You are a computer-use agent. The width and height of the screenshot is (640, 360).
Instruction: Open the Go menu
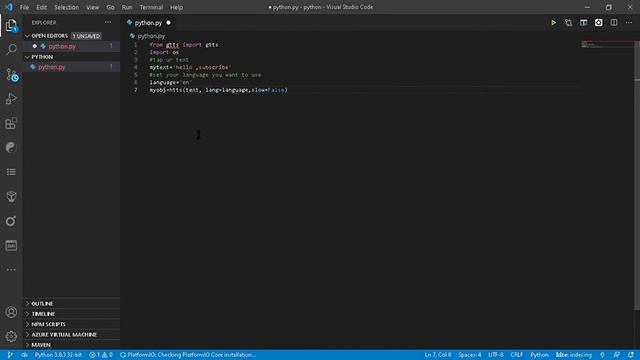(x=110, y=7)
